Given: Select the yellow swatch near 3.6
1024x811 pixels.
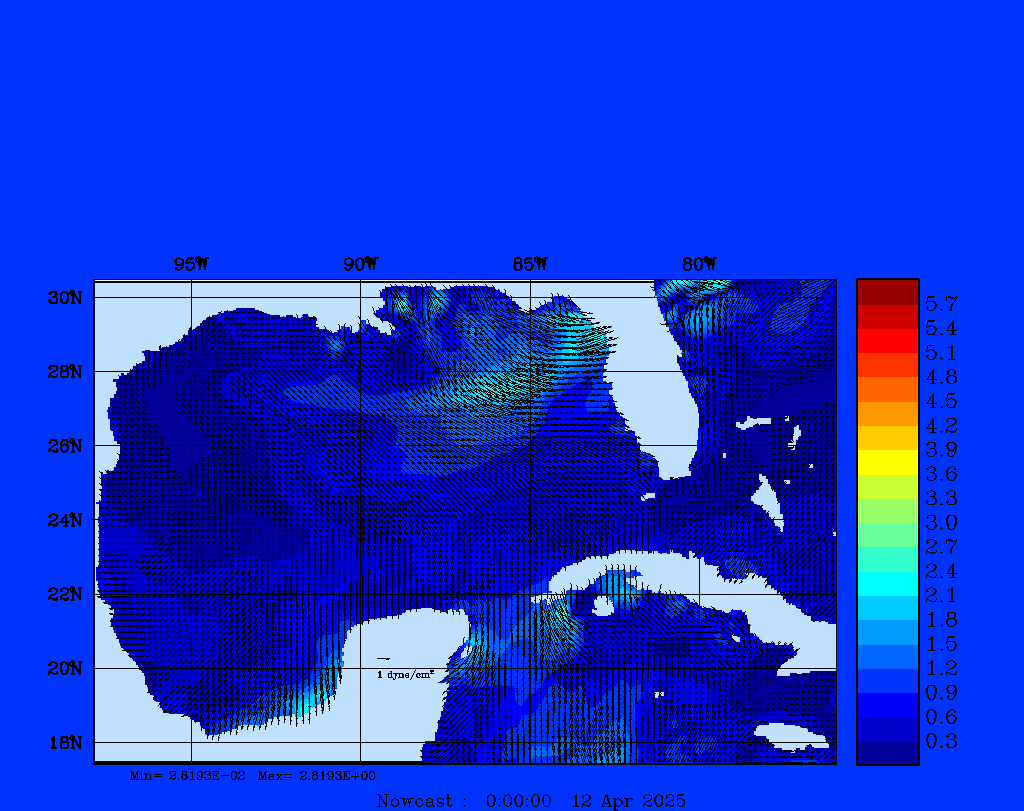Looking at the screenshot, I should pyautogui.click(x=887, y=462).
